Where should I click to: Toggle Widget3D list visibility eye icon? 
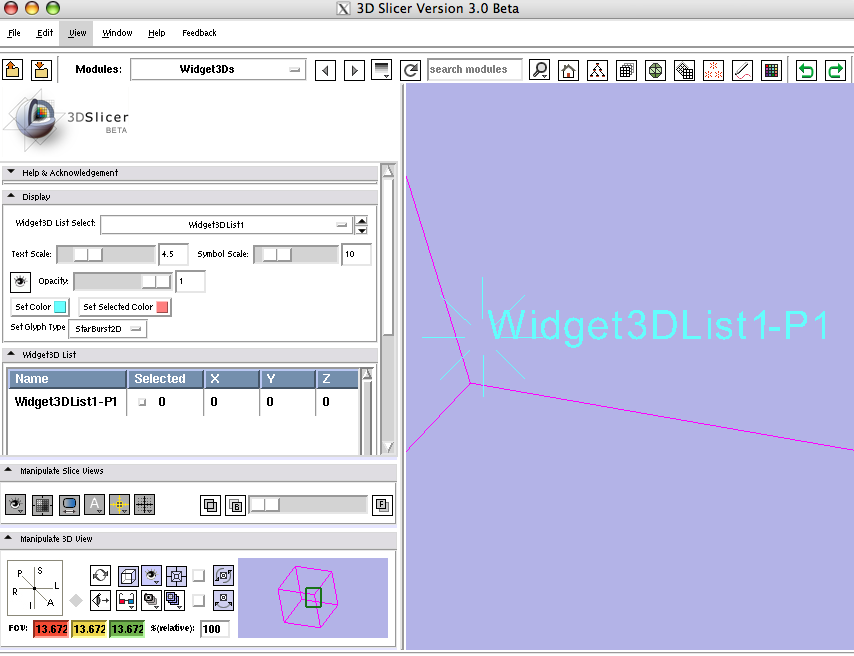click(20, 282)
